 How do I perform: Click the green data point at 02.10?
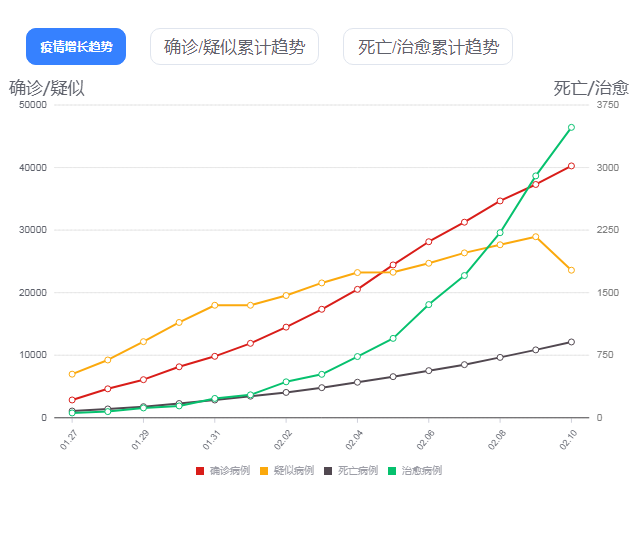[x=571, y=127]
